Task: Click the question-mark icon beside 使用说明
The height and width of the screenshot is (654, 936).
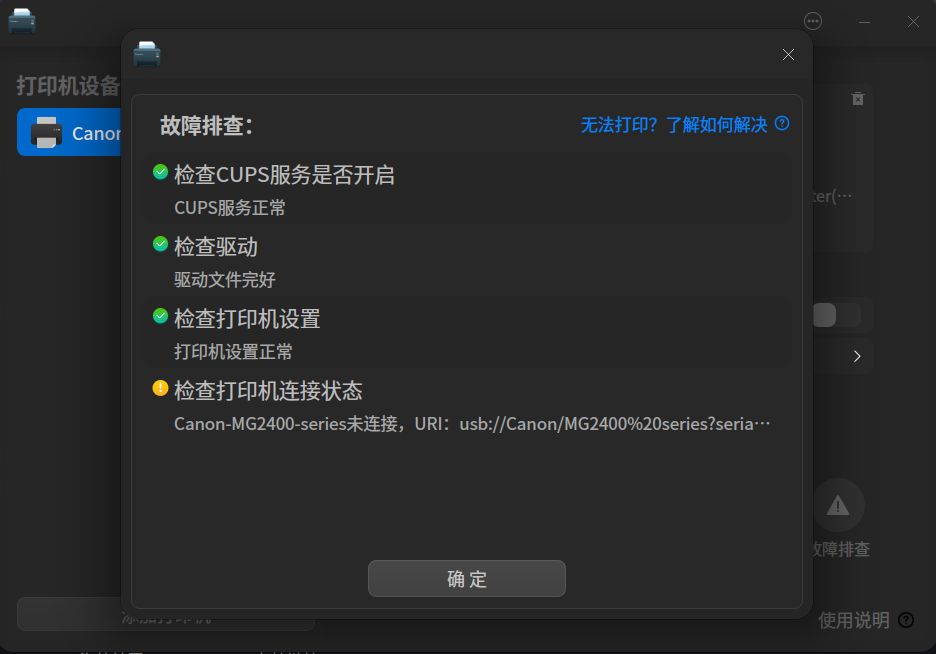Action: click(906, 621)
